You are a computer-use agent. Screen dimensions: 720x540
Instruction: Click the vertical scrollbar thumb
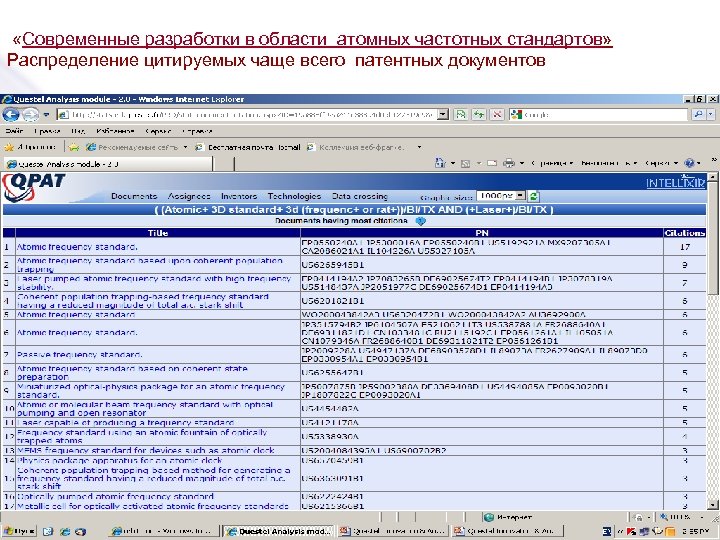(x=712, y=239)
